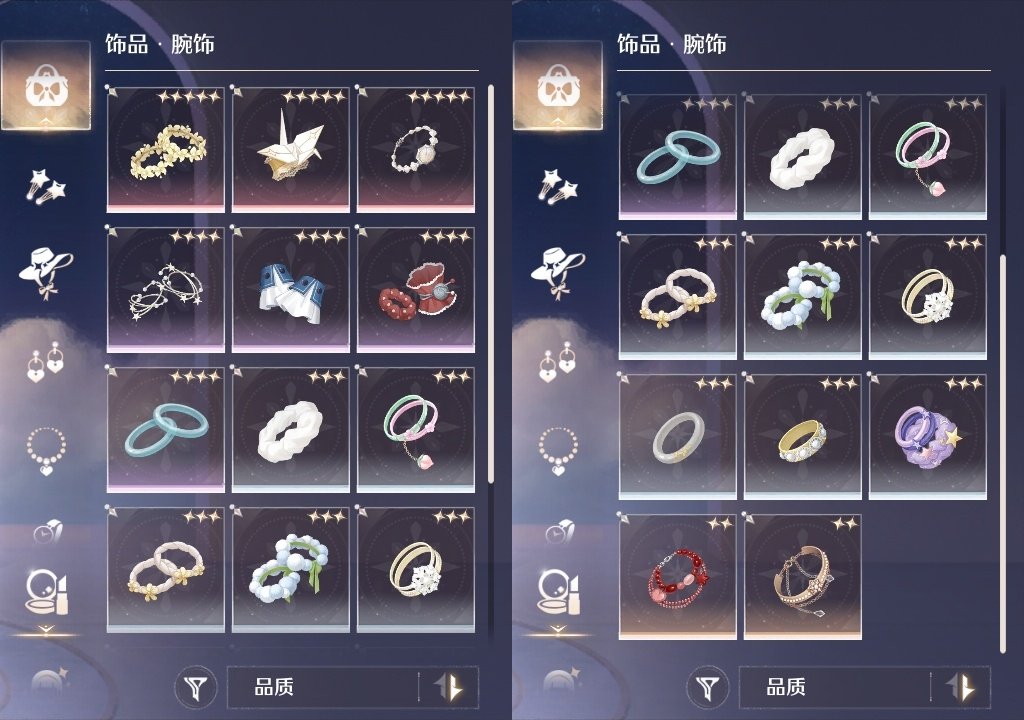Viewport: 1024px width, 720px height.
Task: Open the makeup compact and lipstick category in left panel
Action: 46,593
